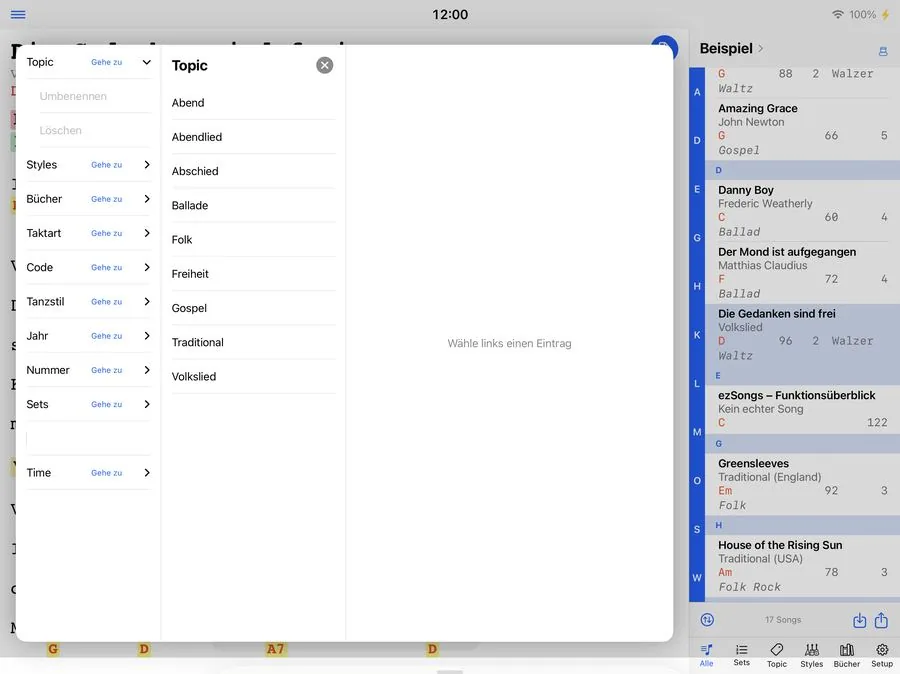900x674 pixels.
Task: Expand the Tanzstil category chevron
Action: click(x=147, y=301)
